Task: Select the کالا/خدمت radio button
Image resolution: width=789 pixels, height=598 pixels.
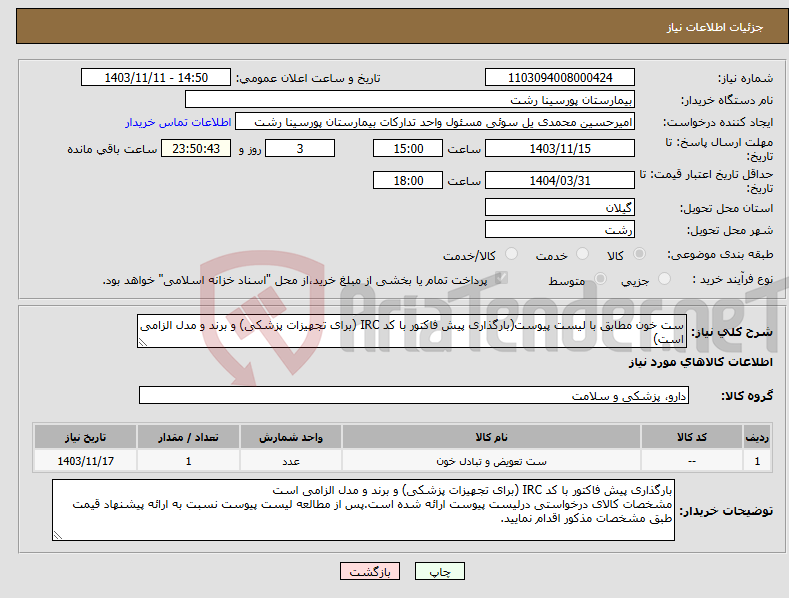Action: (x=511, y=254)
